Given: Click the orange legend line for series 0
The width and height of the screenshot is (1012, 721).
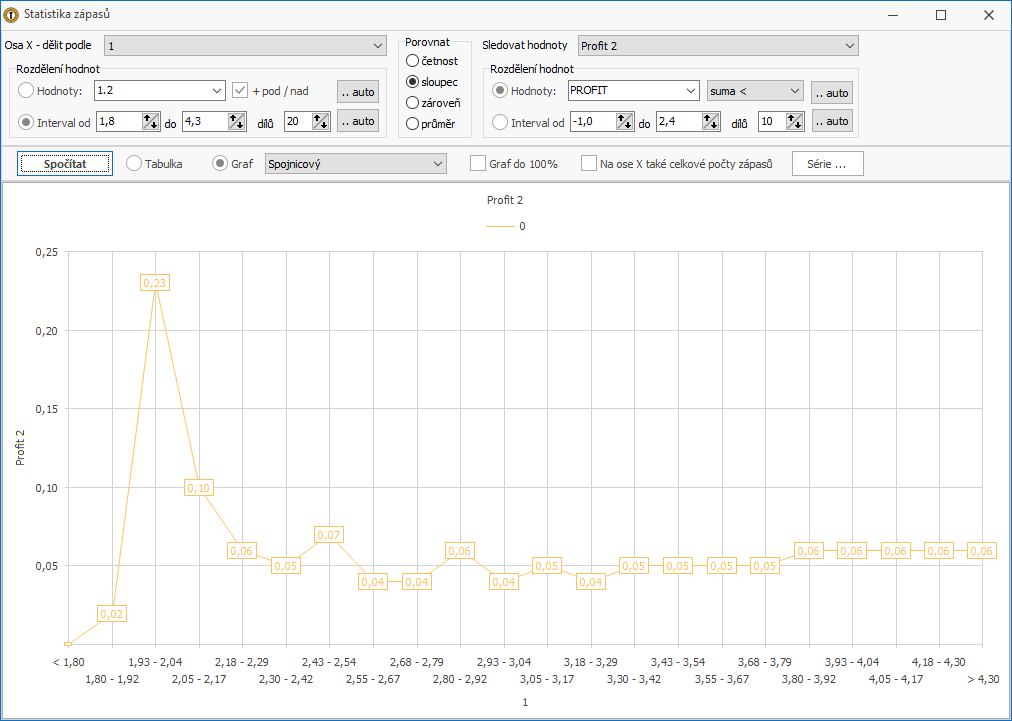Looking at the screenshot, I should tap(500, 227).
